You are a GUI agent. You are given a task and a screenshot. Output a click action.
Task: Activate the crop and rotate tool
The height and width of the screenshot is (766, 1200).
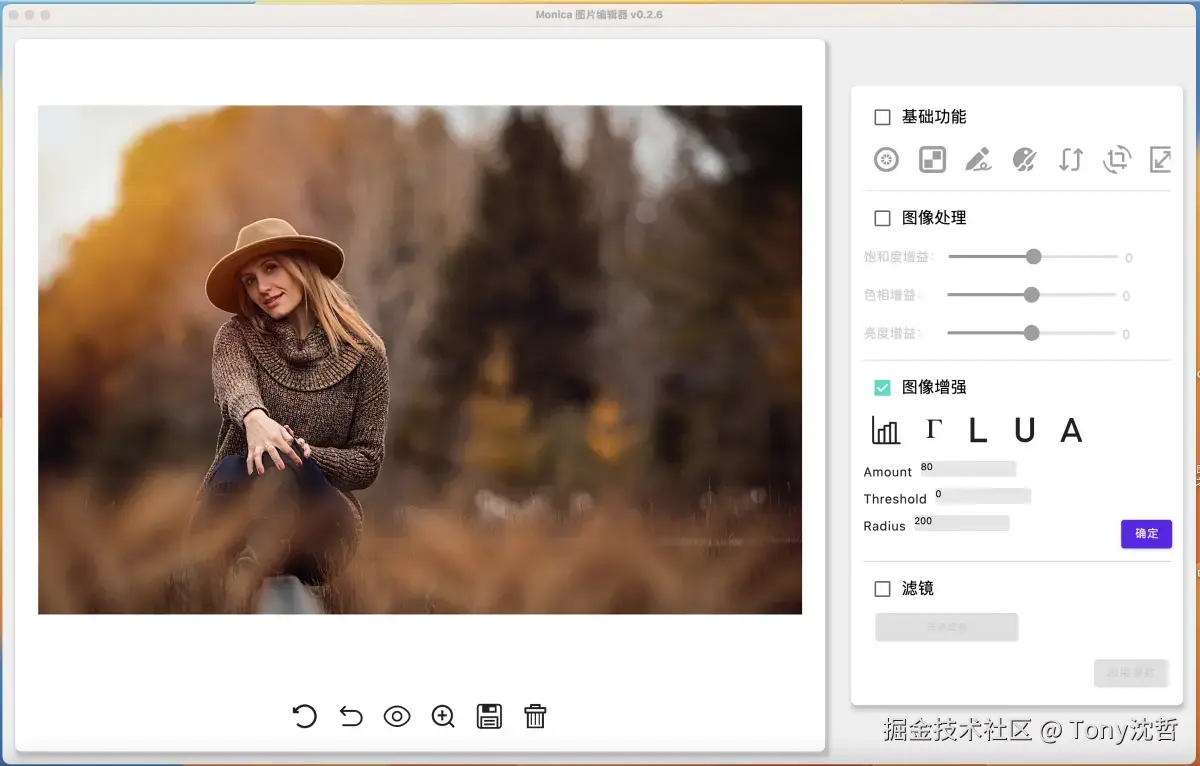pyautogui.click(x=1116, y=159)
